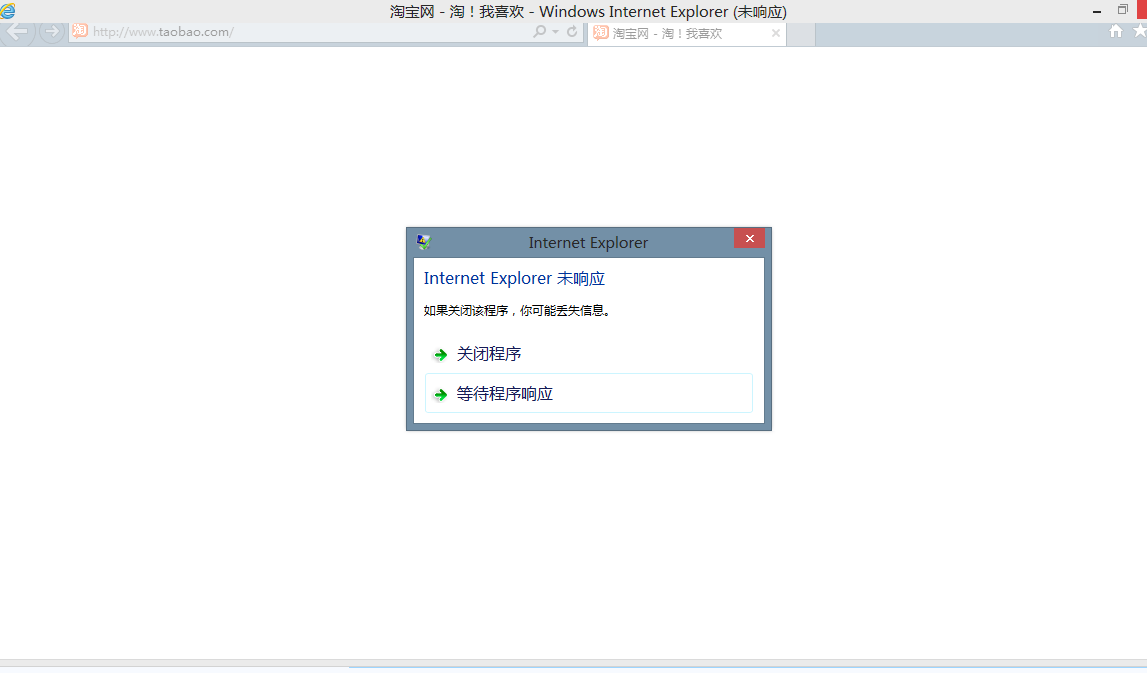Click the search magnifier in the address bar
Viewport: 1147px width, 673px height.
(x=540, y=31)
